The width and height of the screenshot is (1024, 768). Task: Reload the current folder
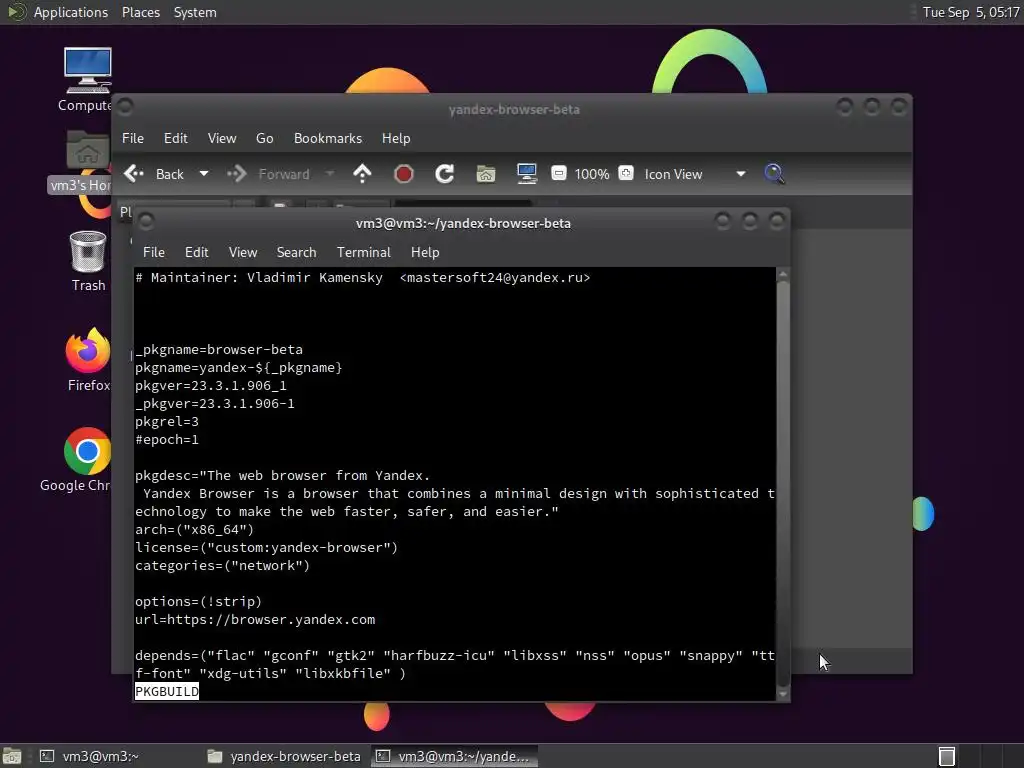pyautogui.click(x=445, y=174)
